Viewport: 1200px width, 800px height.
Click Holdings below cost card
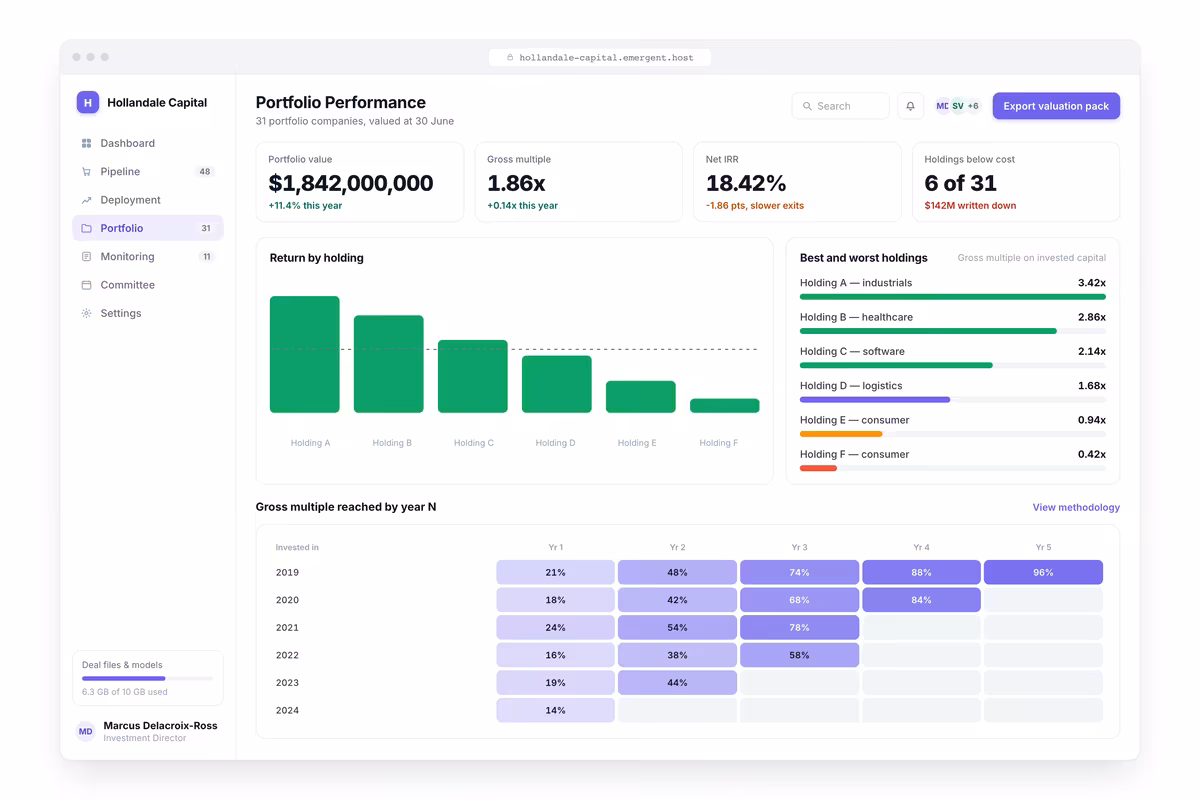coord(1016,182)
